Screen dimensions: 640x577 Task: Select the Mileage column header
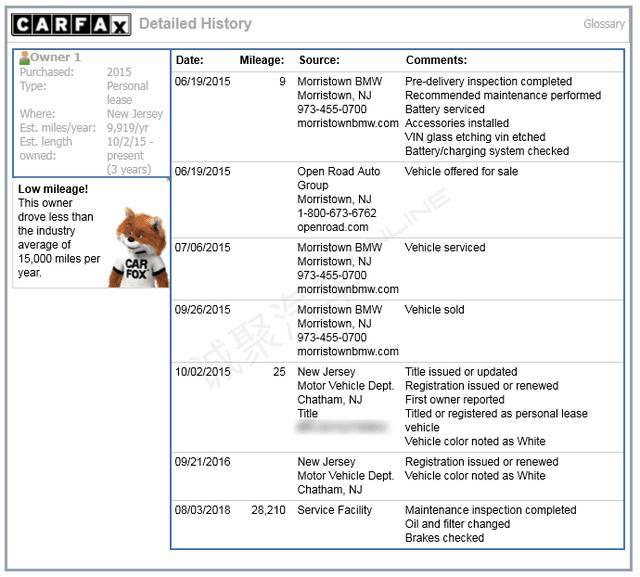tap(262, 60)
